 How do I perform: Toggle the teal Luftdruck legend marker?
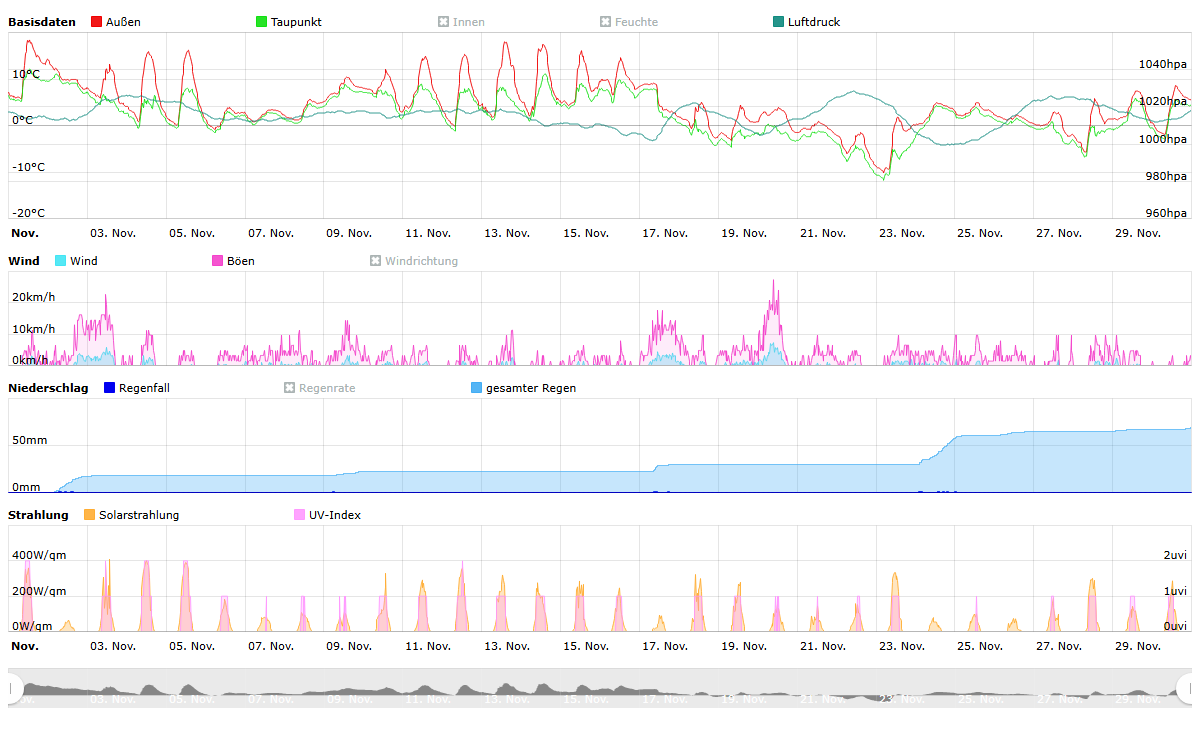779,22
